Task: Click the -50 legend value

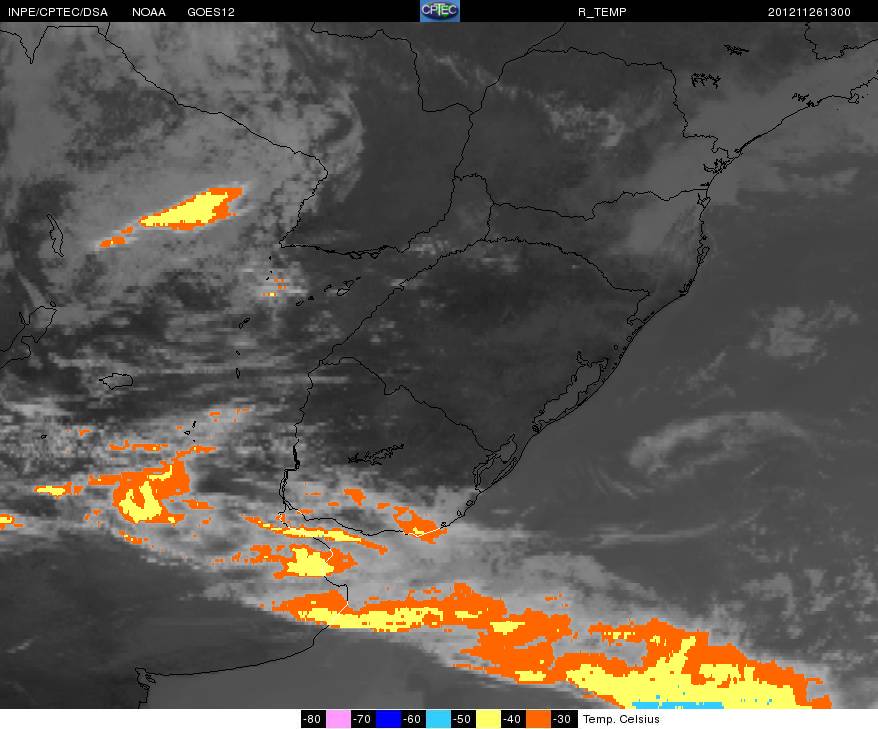Action: (463, 719)
